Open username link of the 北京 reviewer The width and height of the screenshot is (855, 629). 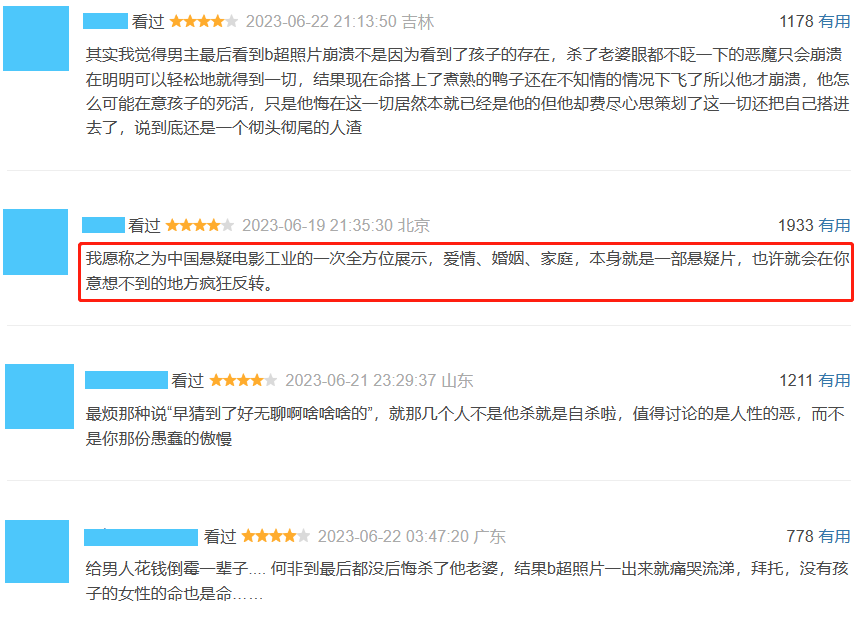point(104,225)
